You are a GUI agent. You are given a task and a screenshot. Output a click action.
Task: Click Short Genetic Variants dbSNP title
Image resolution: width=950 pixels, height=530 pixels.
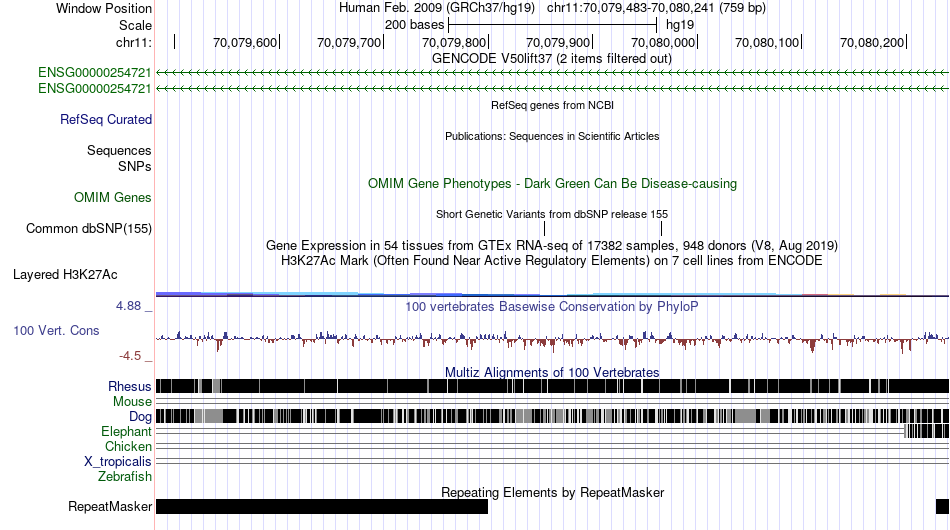[552, 214]
